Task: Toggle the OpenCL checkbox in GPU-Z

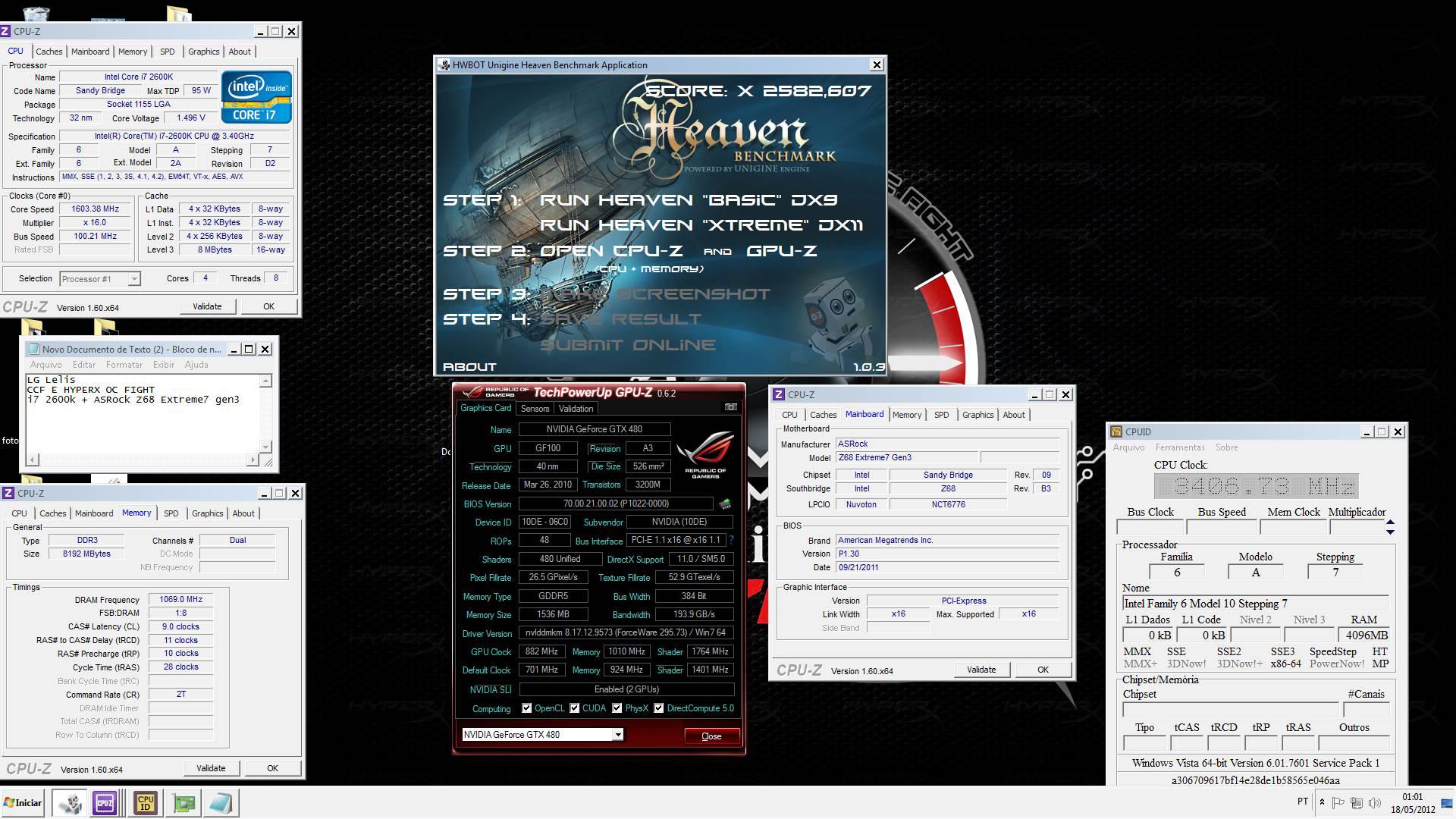Action: click(526, 708)
